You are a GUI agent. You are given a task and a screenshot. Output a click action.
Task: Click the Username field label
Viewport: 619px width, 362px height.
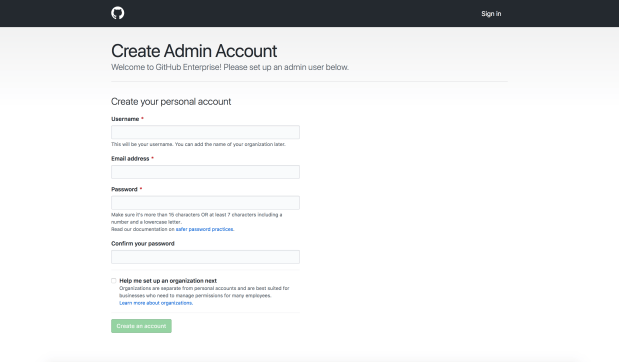125,119
